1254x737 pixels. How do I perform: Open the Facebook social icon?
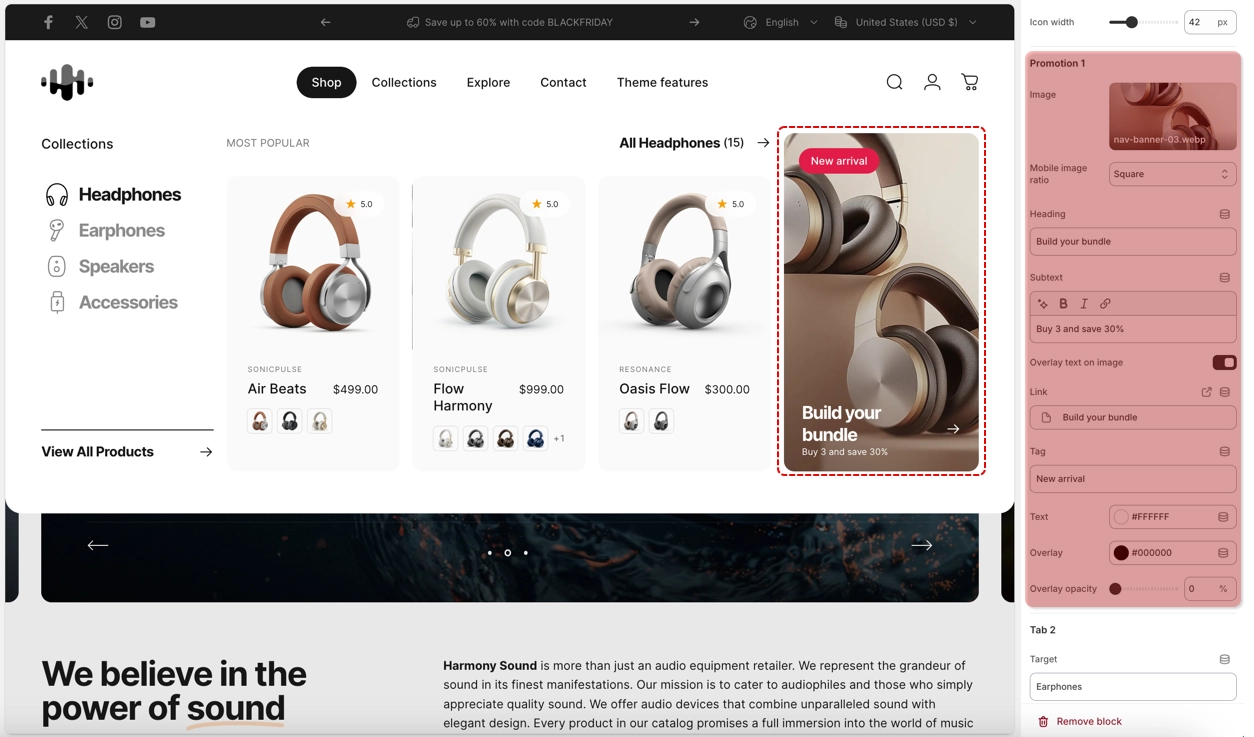click(48, 22)
